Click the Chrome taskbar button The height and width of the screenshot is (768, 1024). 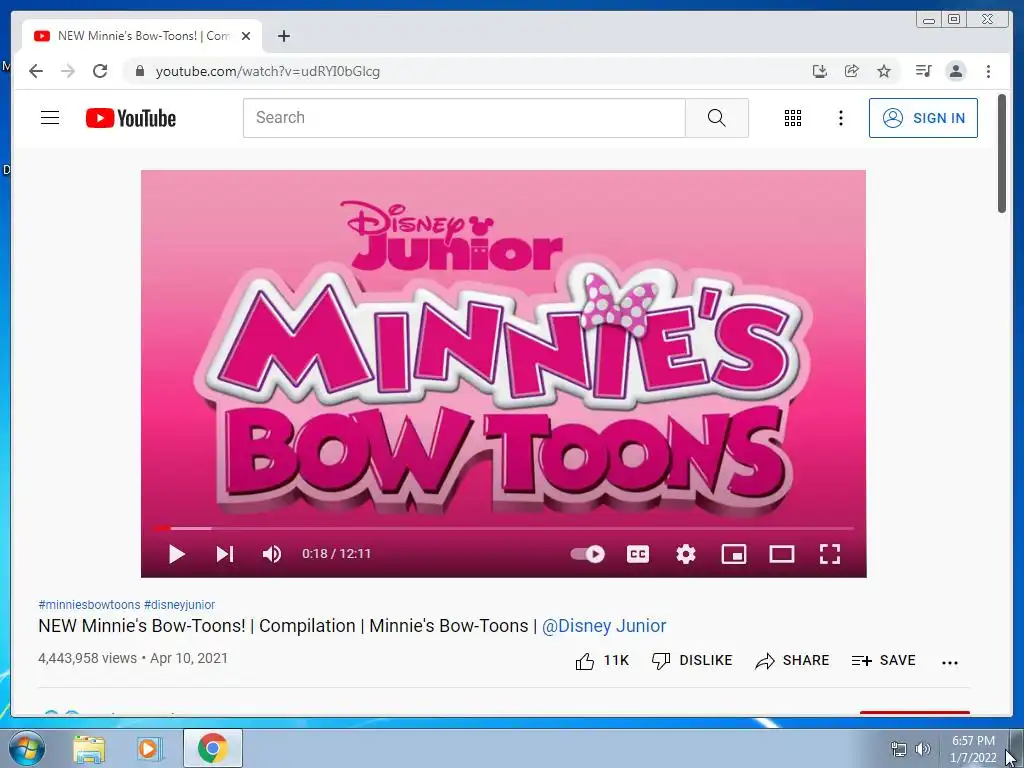pyautogui.click(x=213, y=748)
